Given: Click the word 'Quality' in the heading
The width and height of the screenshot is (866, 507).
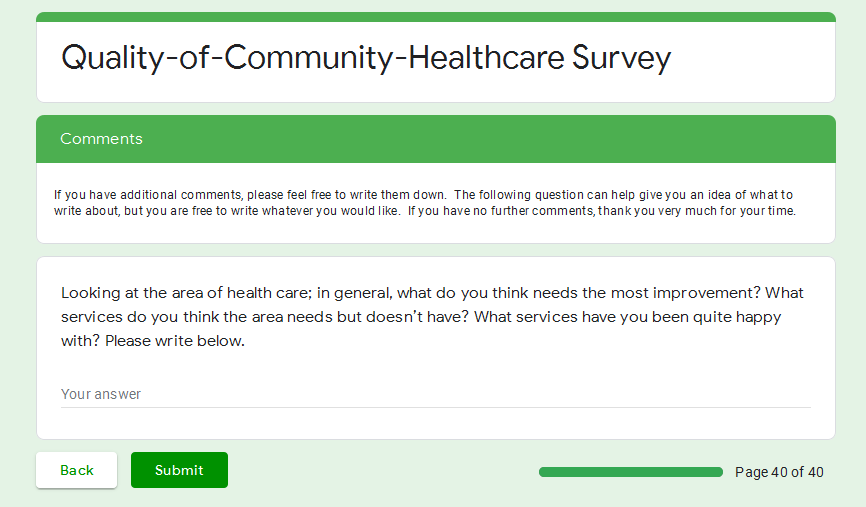Looking at the screenshot, I should [x=100, y=58].
